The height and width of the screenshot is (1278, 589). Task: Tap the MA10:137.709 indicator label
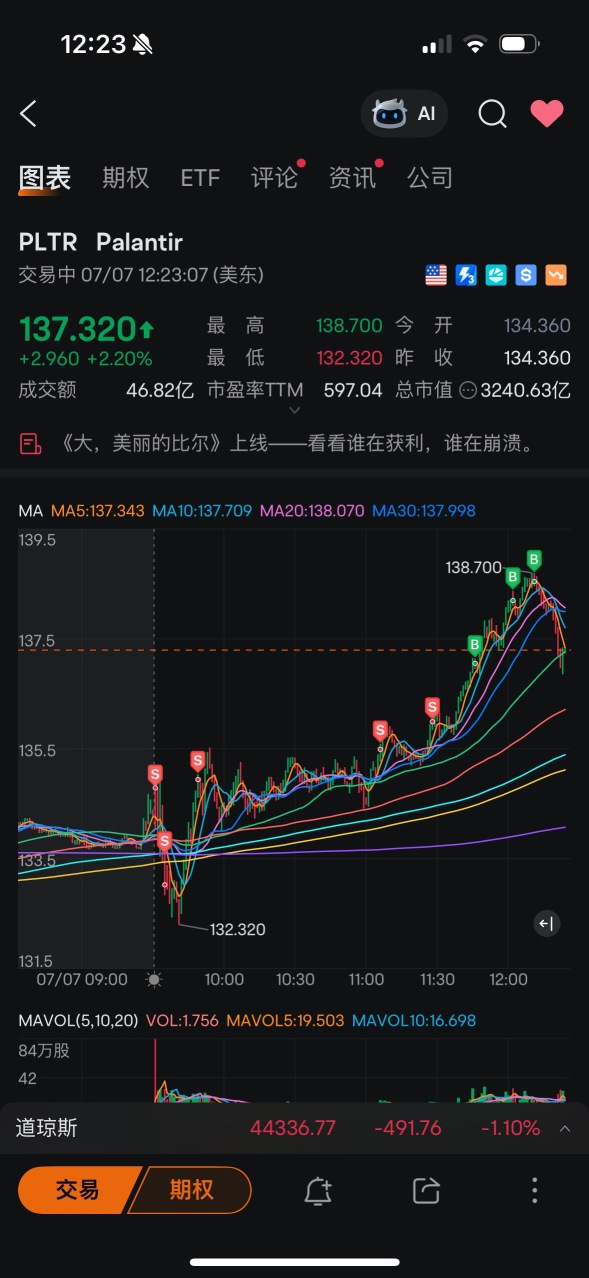tap(203, 511)
